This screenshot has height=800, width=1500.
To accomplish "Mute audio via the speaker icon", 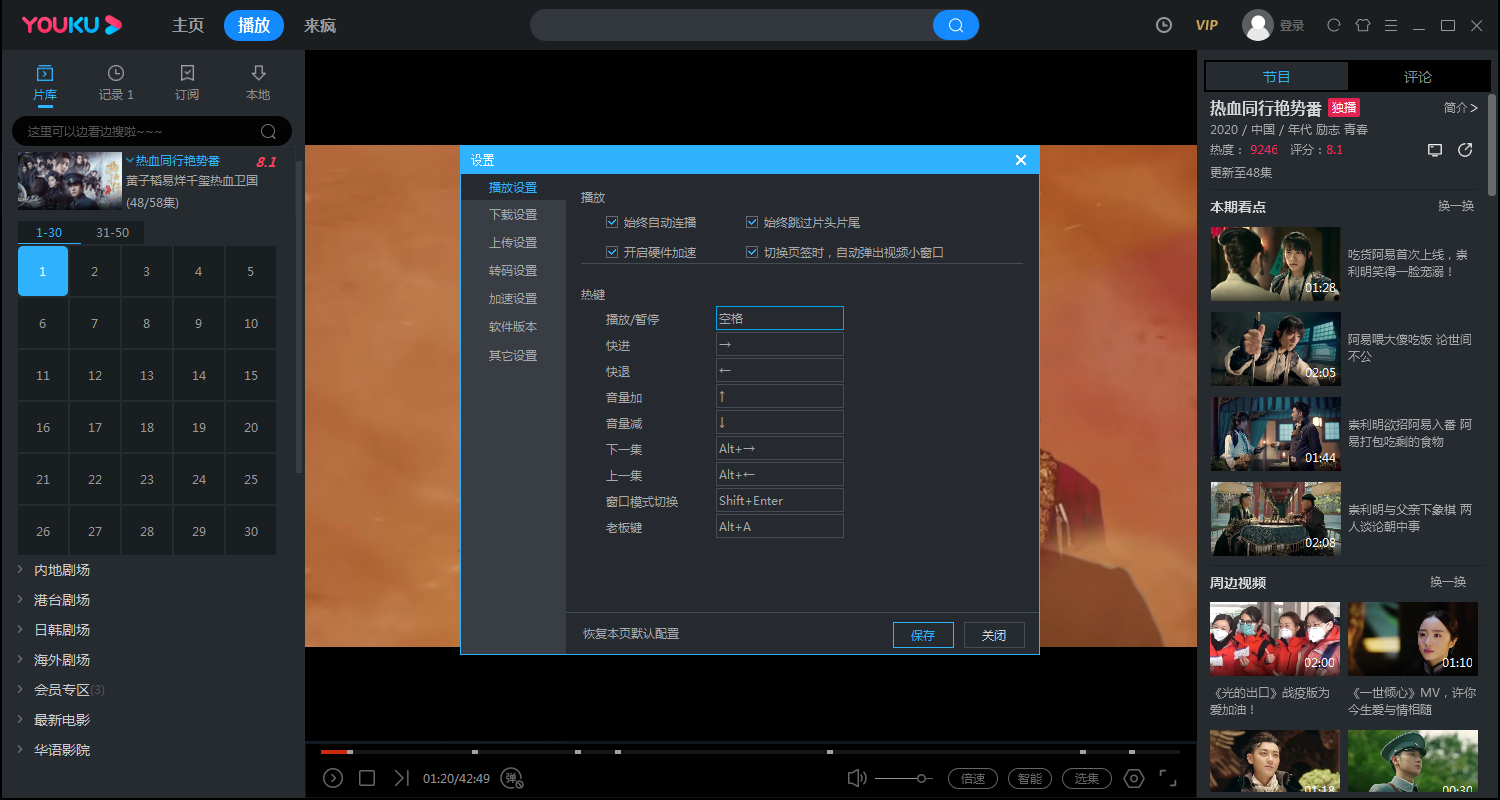I will pyautogui.click(x=856, y=778).
